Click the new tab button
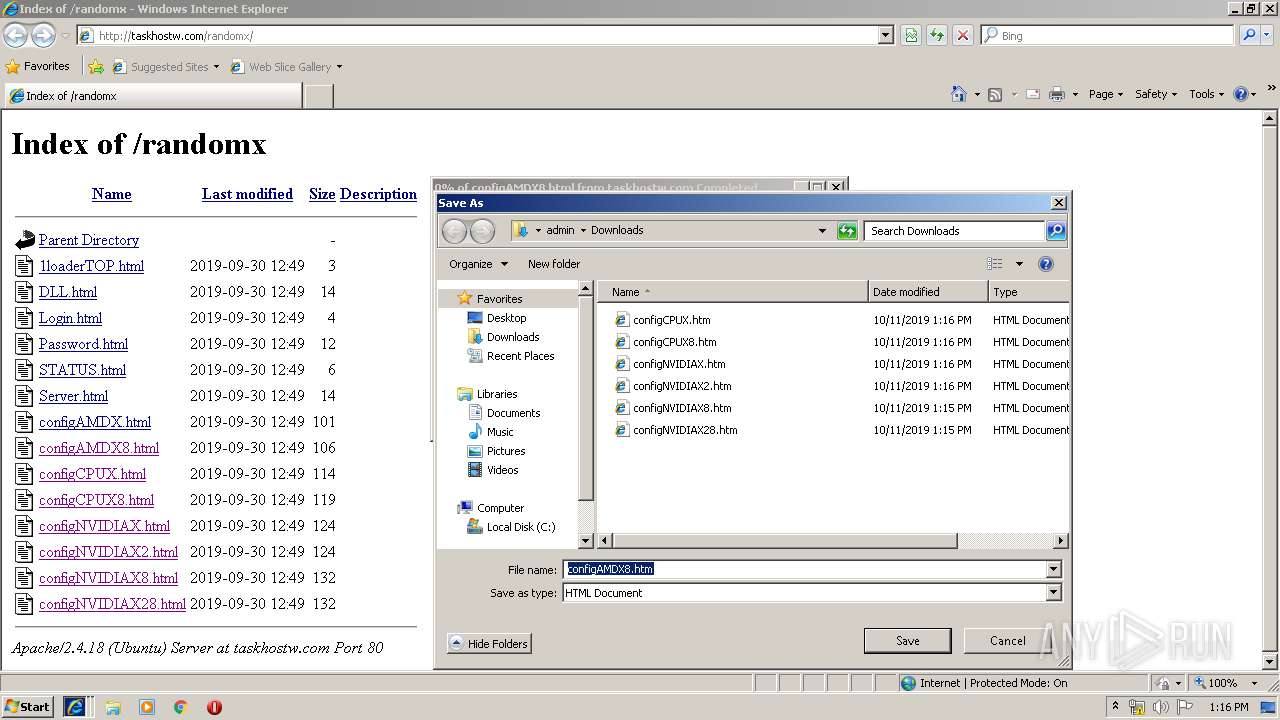Screen dimensions: 1280x720 point(318,96)
